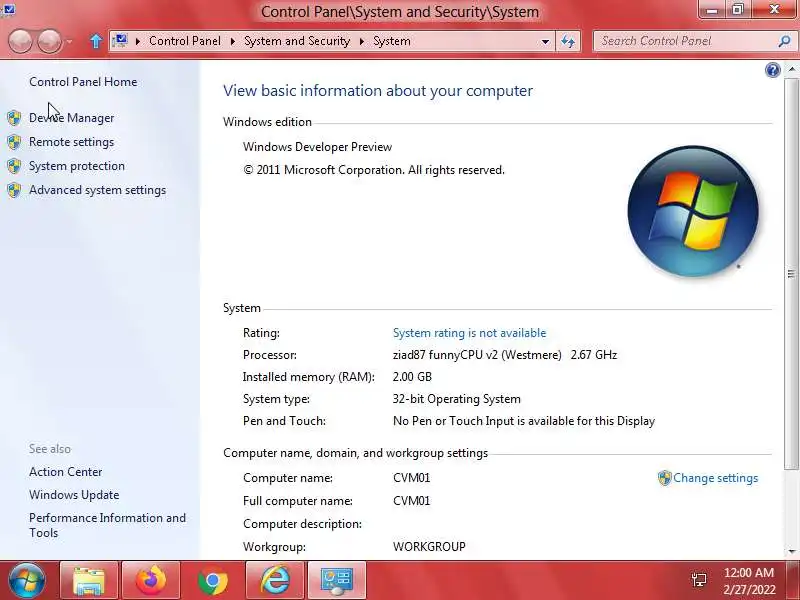
Task: Click the Back navigation arrow button
Action: click(20, 41)
